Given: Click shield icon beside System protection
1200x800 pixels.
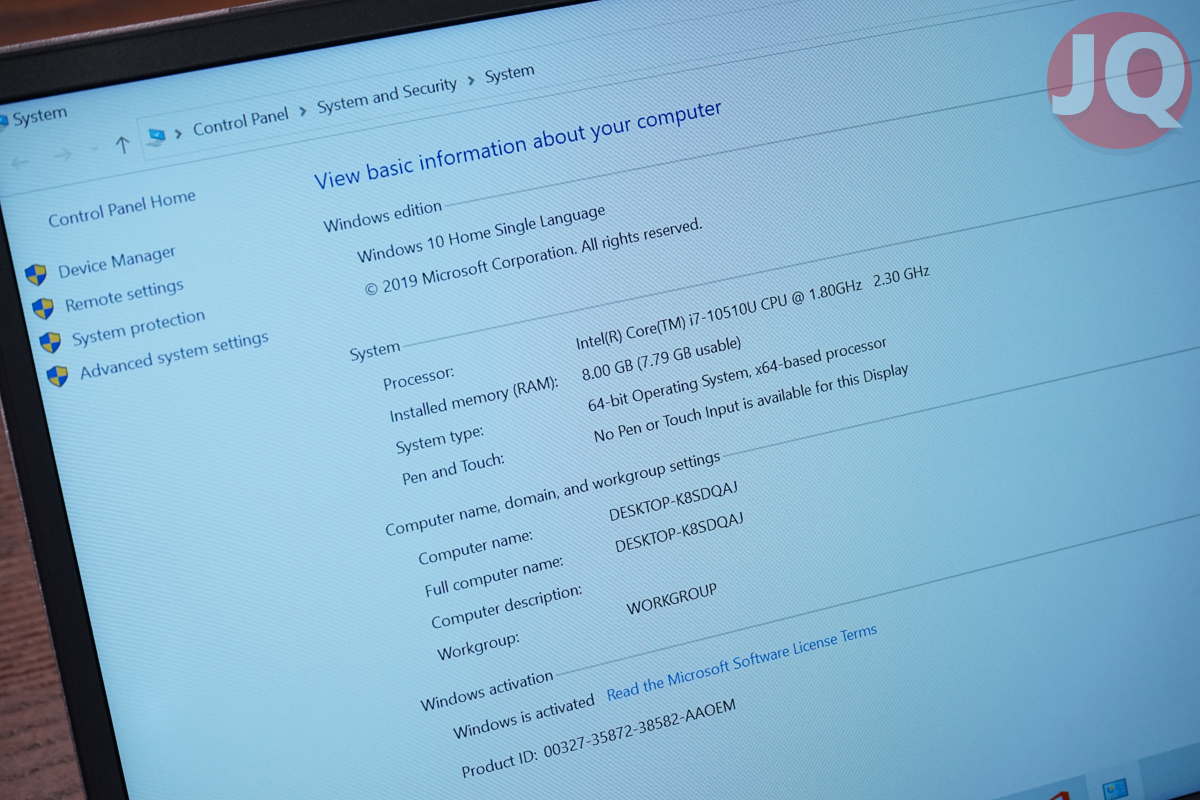Looking at the screenshot, I should point(50,342).
